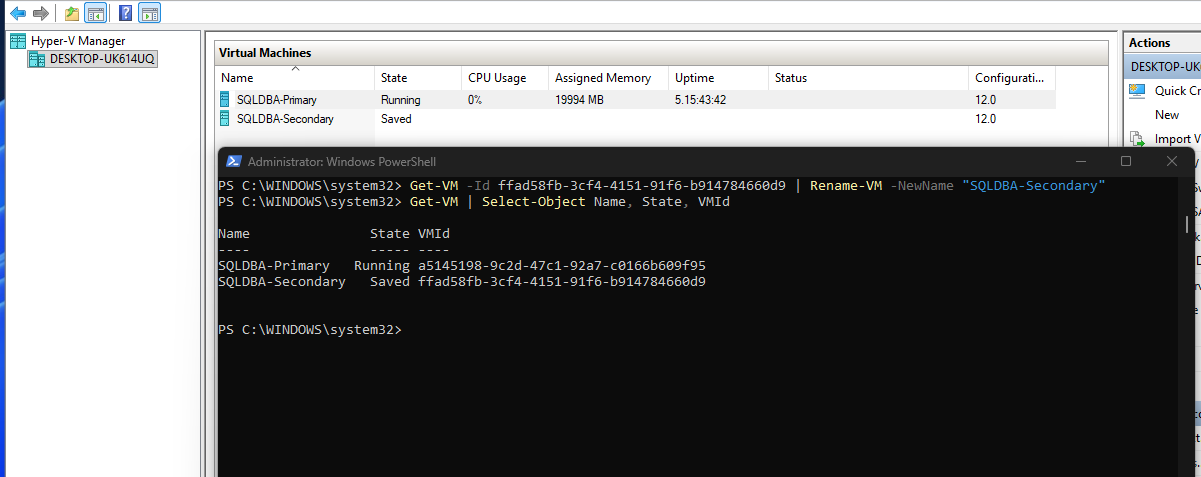Close the PowerShell window
The width and height of the screenshot is (1201, 477).
tap(1172, 161)
